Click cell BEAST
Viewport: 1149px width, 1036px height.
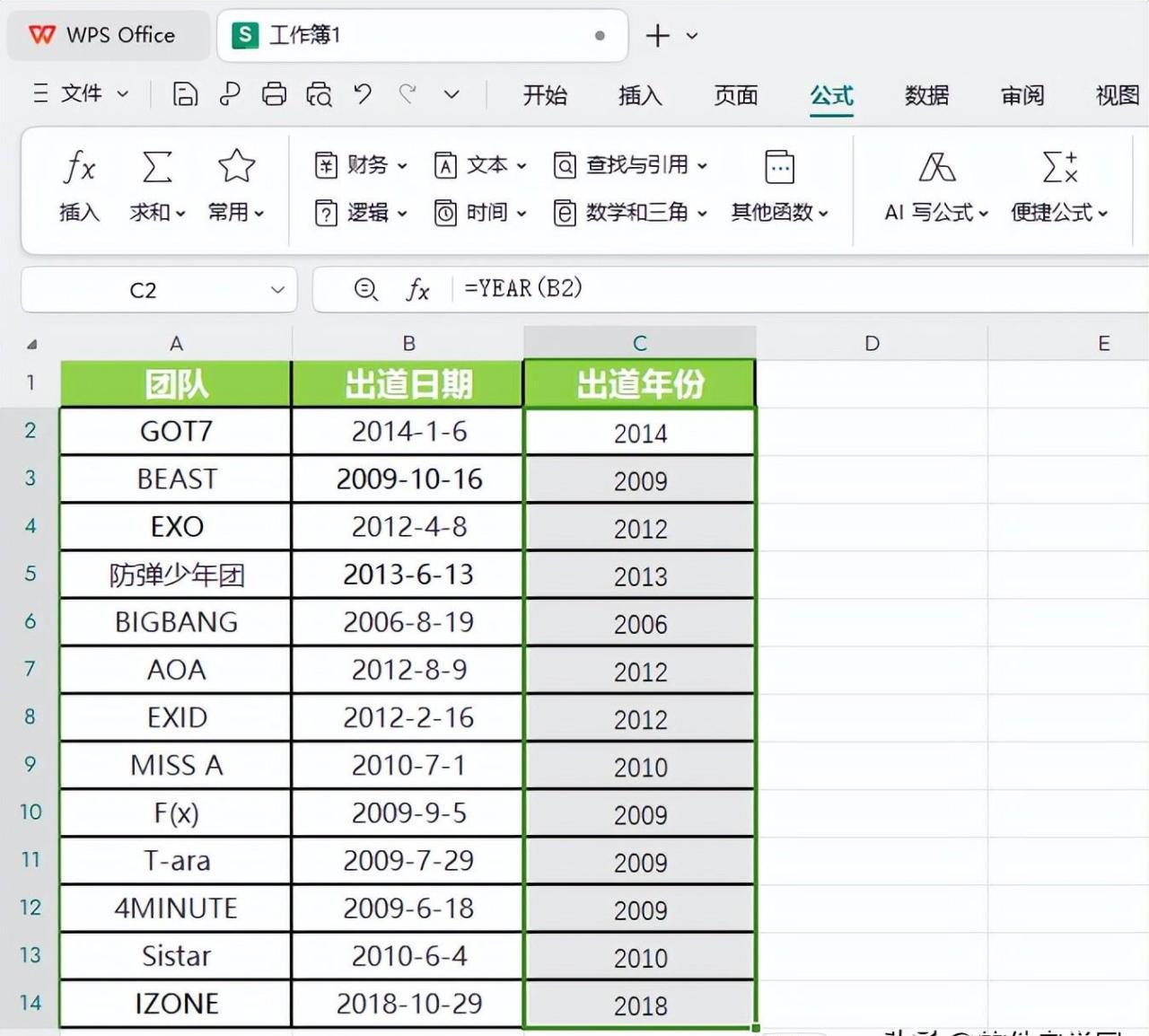176,479
